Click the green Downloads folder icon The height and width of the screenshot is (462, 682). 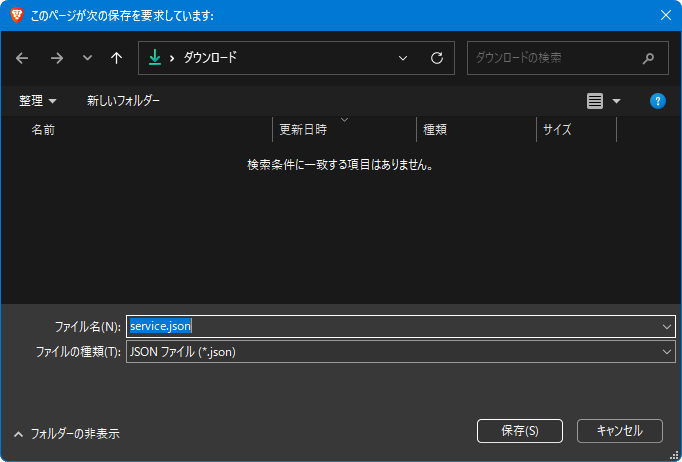154,58
